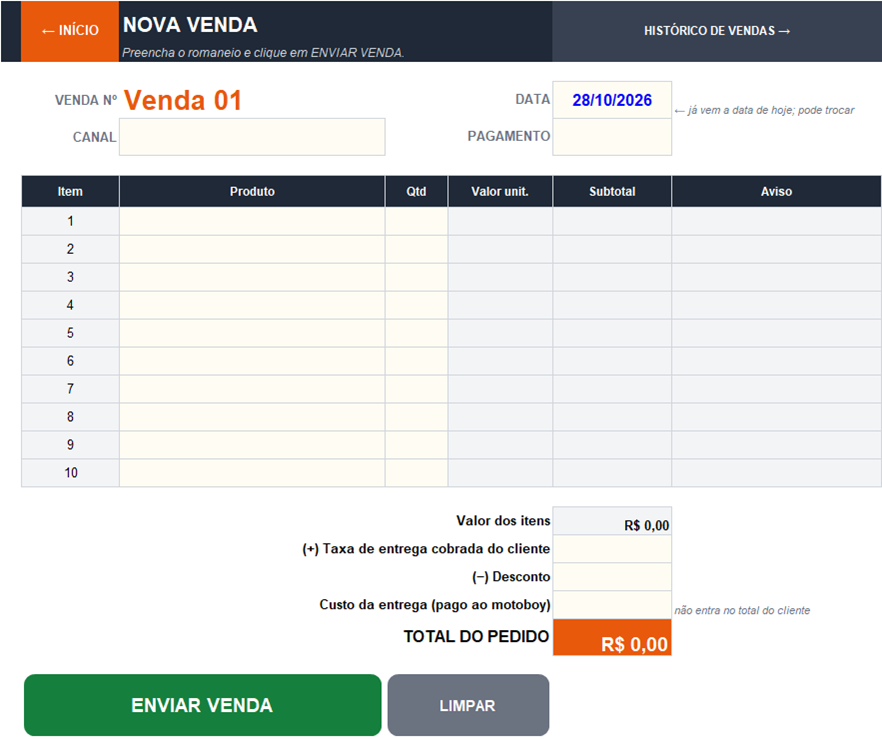
Task: Click Produto cell of item 8
Action: click(252, 417)
